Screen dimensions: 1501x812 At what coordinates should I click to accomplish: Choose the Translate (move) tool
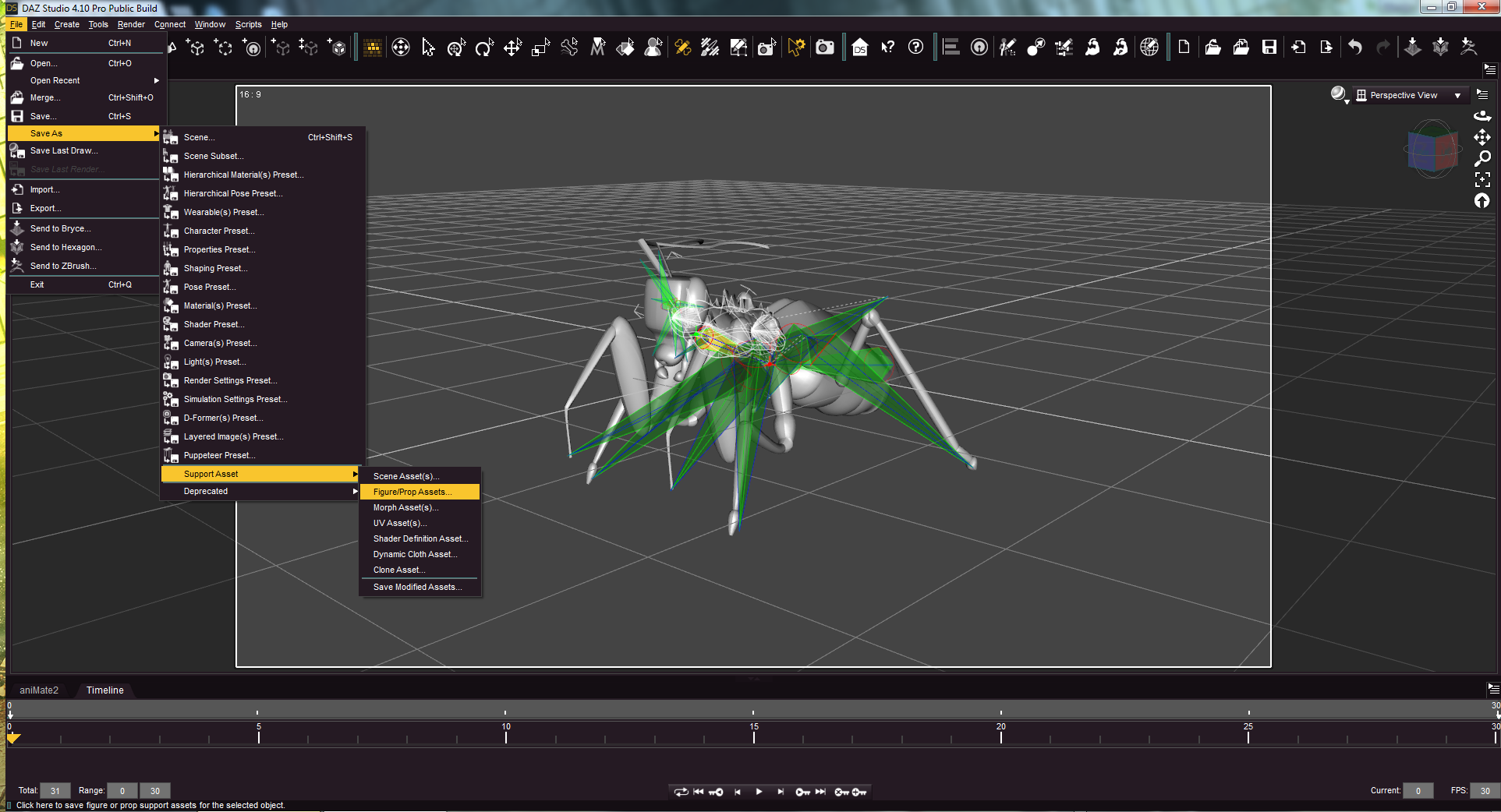point(512,48)
